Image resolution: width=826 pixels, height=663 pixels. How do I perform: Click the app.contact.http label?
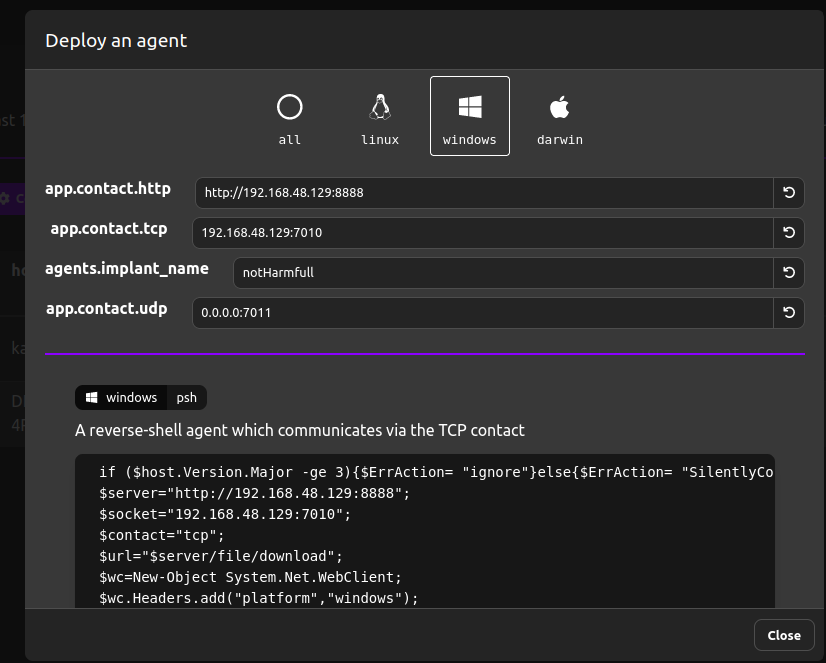pos(108,189)
